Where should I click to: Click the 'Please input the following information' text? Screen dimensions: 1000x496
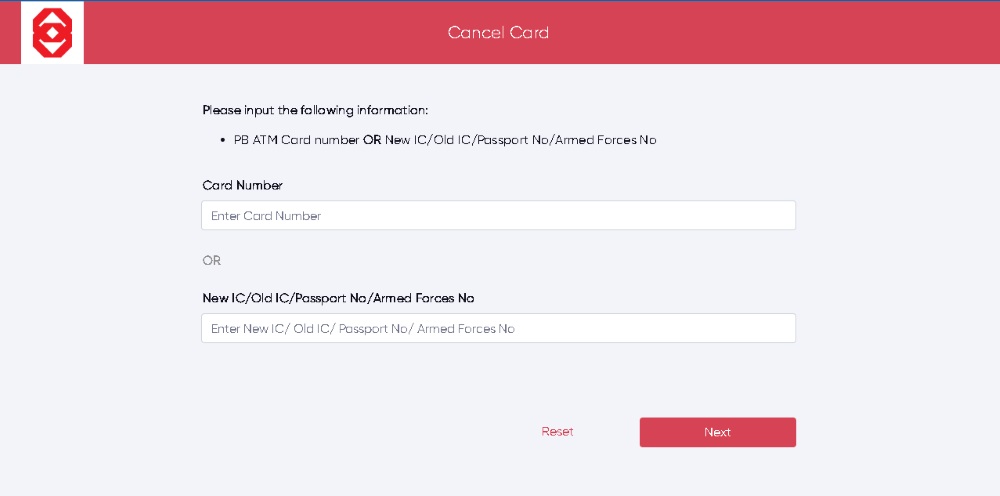(x=315, y=110)
